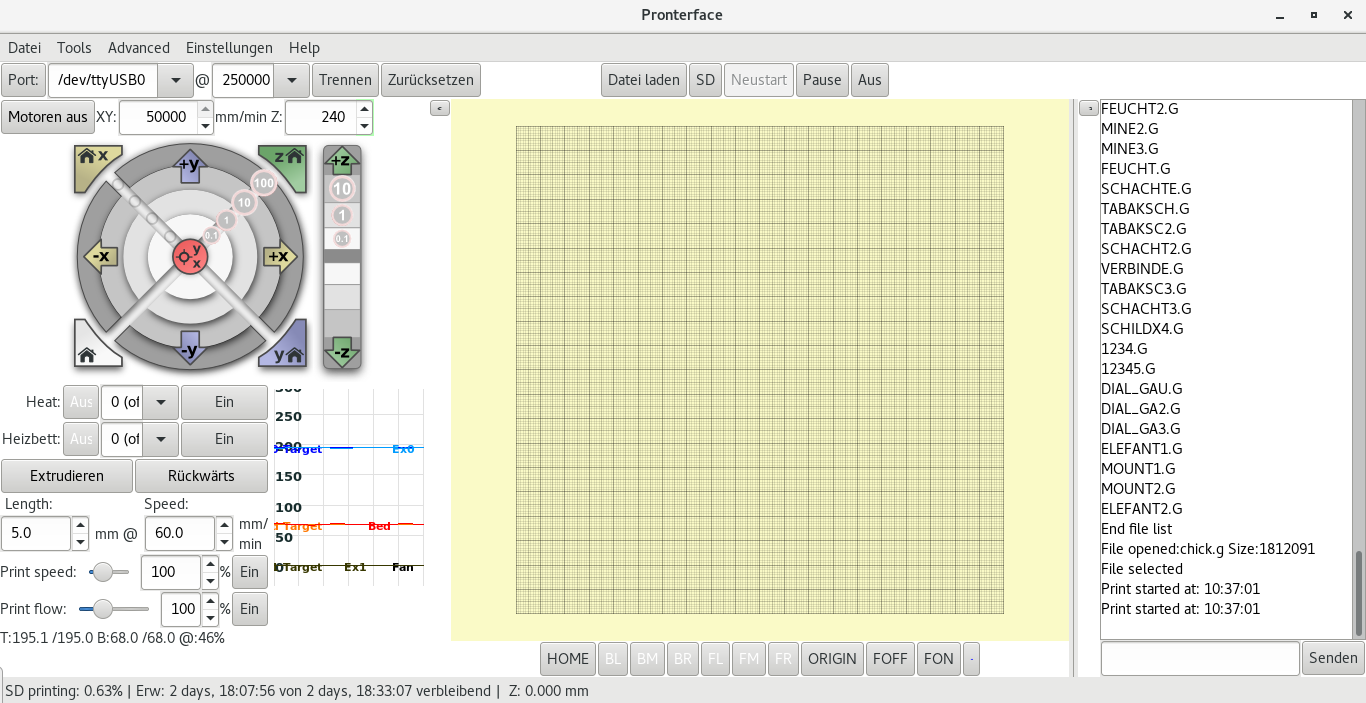The width and height of the screenshot is (1366, 703).
Task: Home the X axis
Action: click(x=93, y=162)
